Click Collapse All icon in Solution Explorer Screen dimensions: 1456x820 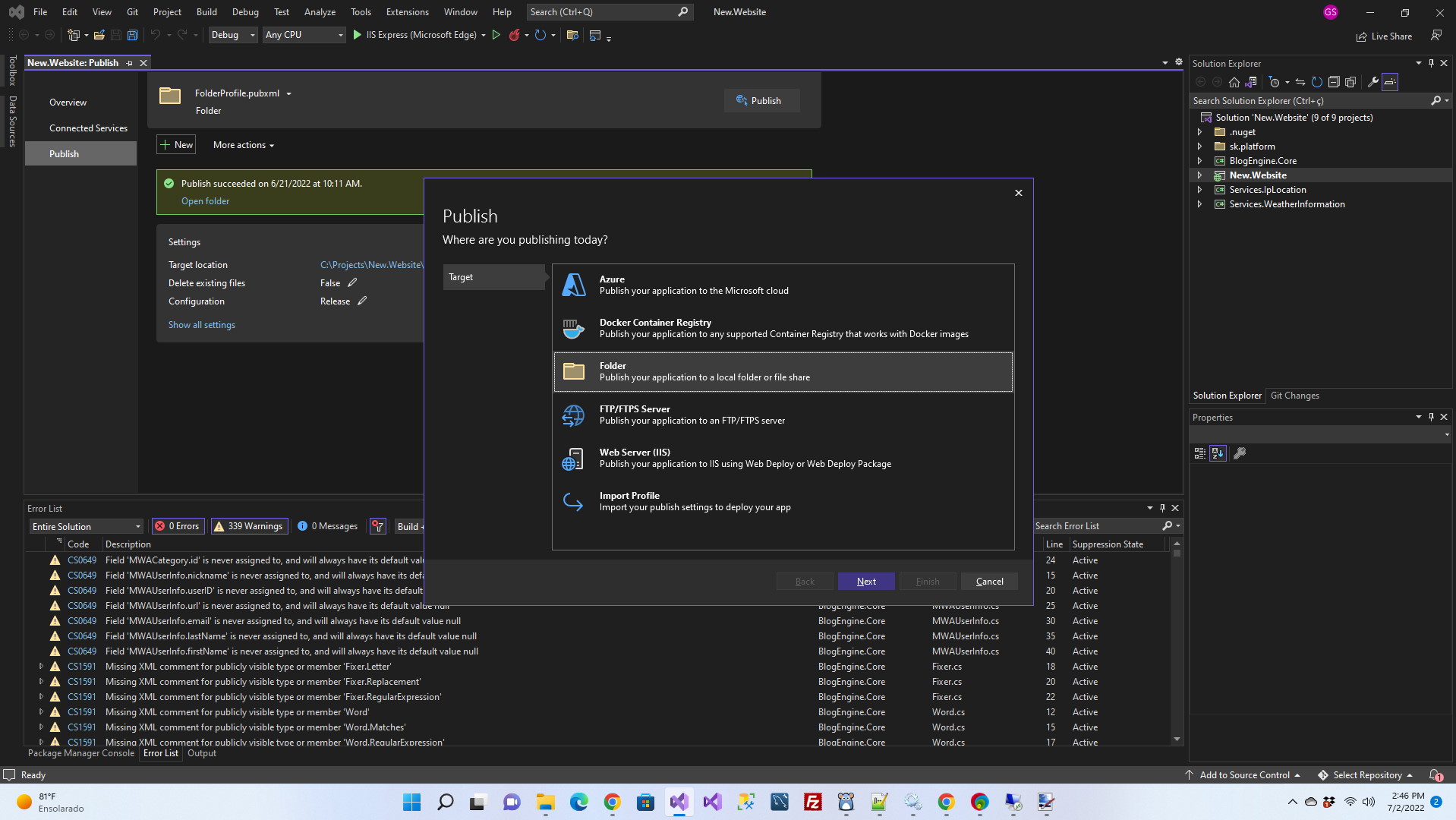tap(1334, 82)
